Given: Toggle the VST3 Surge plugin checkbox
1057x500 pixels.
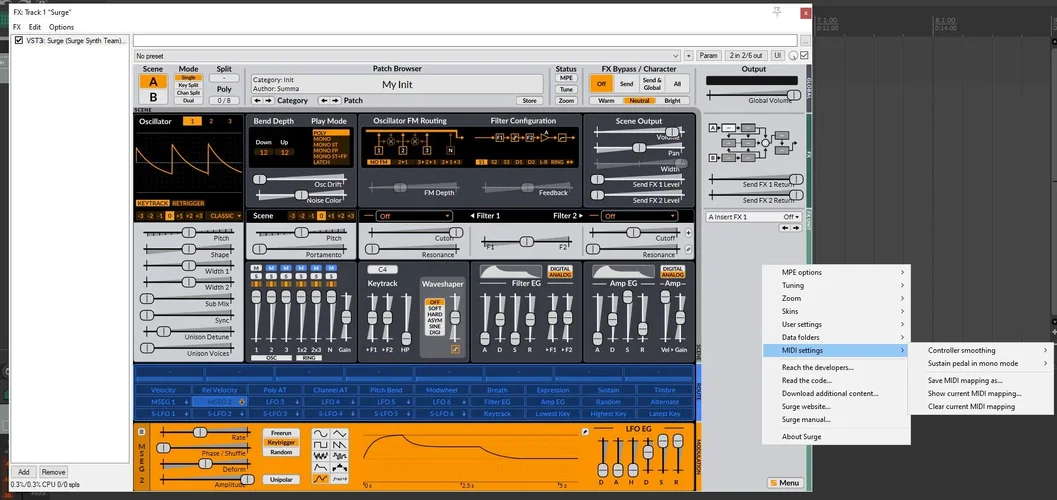Looking at the screenshot, I should pos(19,41).
